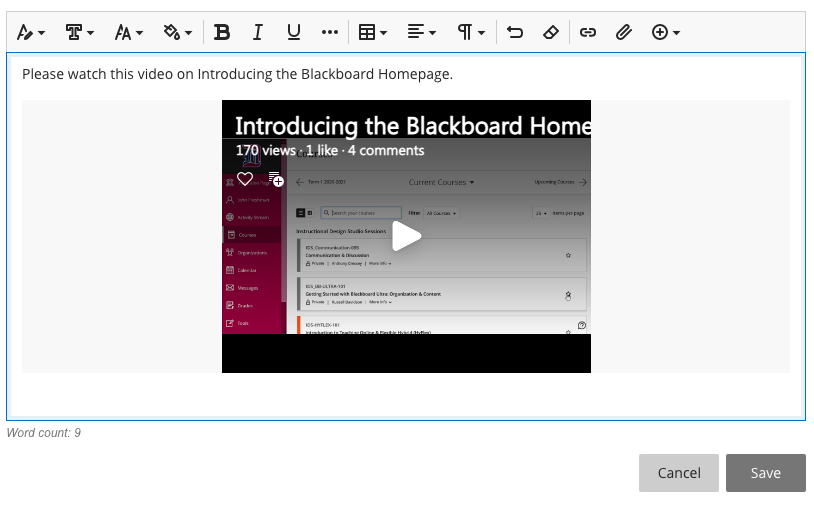Screen dimensions: 814x520
Task: Clear formatting with the eraser icon
Action: click(x=551, y=32)
